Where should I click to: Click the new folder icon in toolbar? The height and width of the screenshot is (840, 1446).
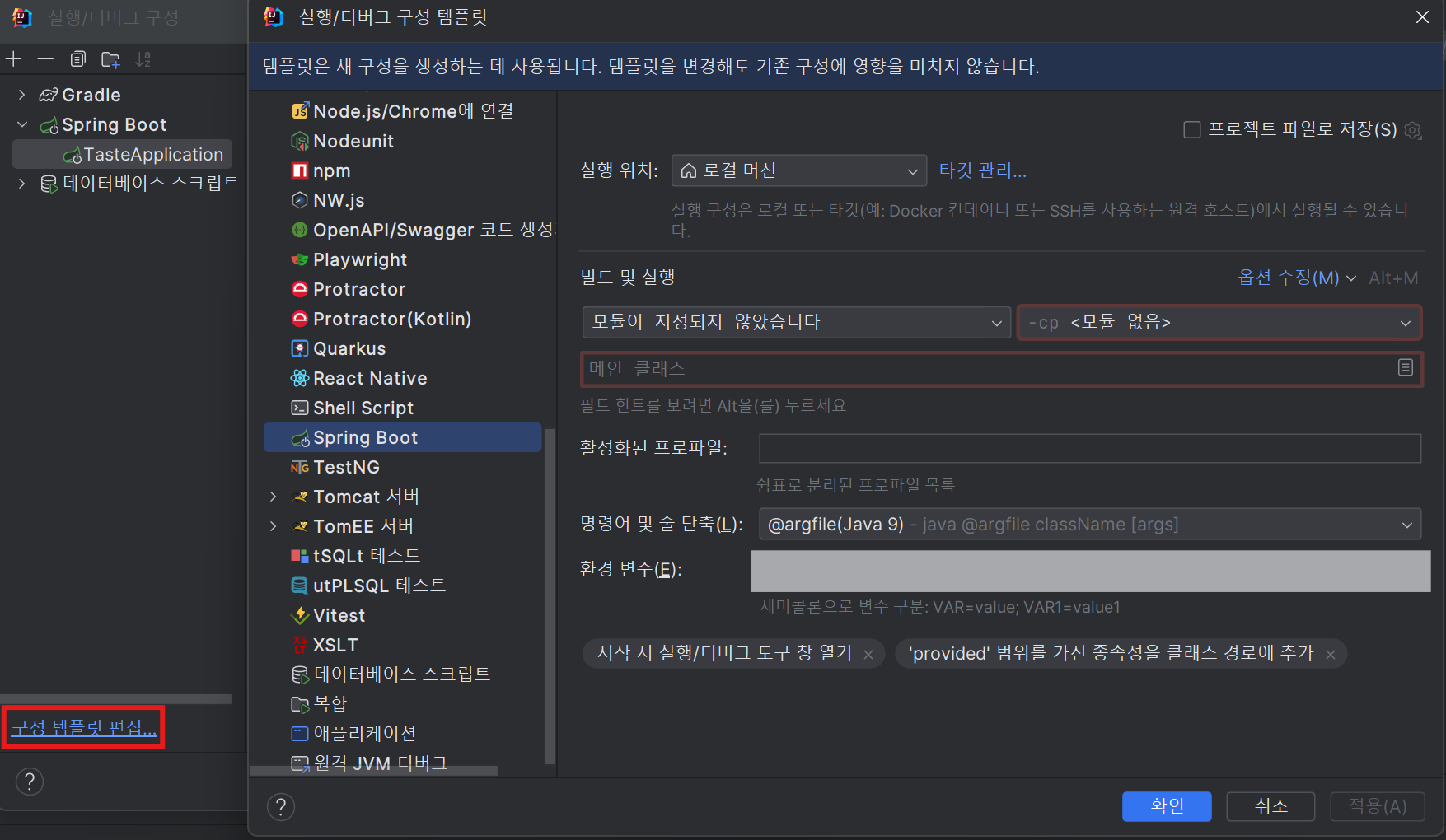click(x=110, y=58)
